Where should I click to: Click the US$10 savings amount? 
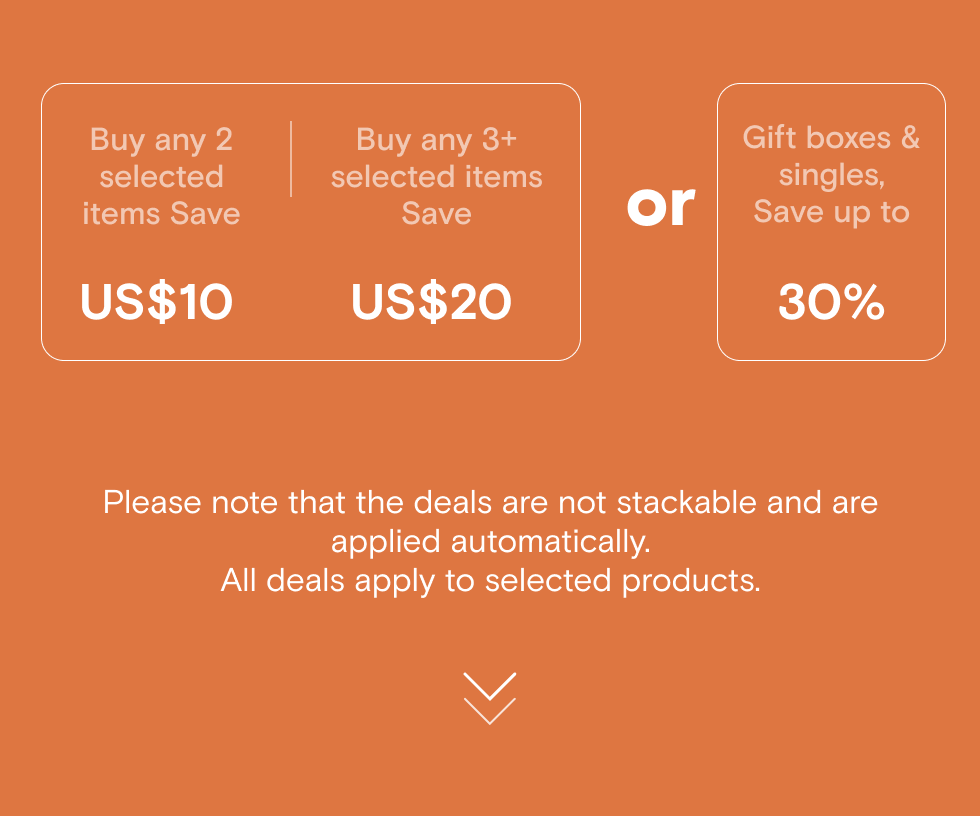coord(157,303)
